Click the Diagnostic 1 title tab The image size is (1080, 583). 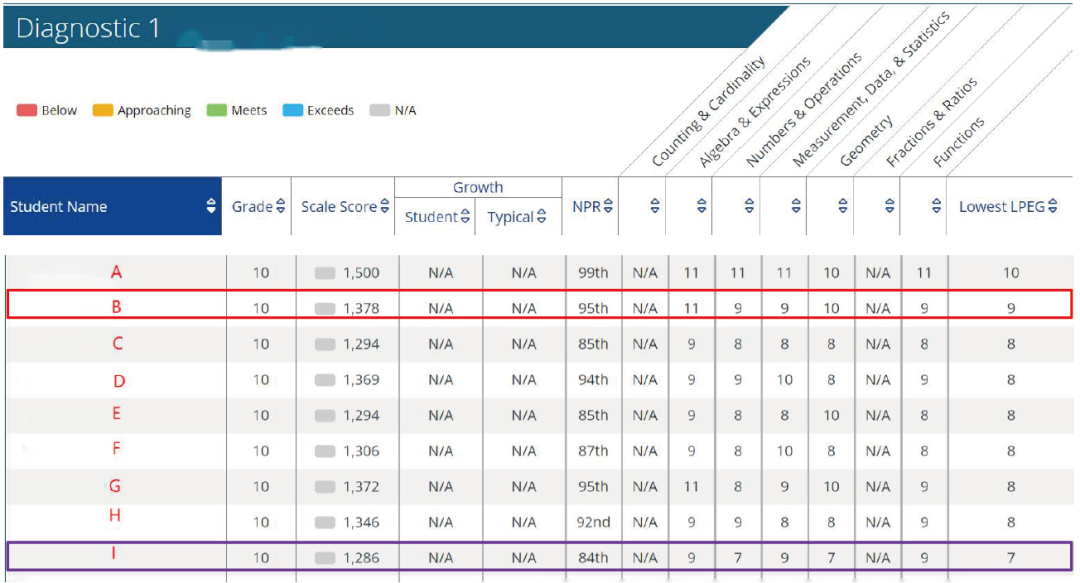pos(88,28)
